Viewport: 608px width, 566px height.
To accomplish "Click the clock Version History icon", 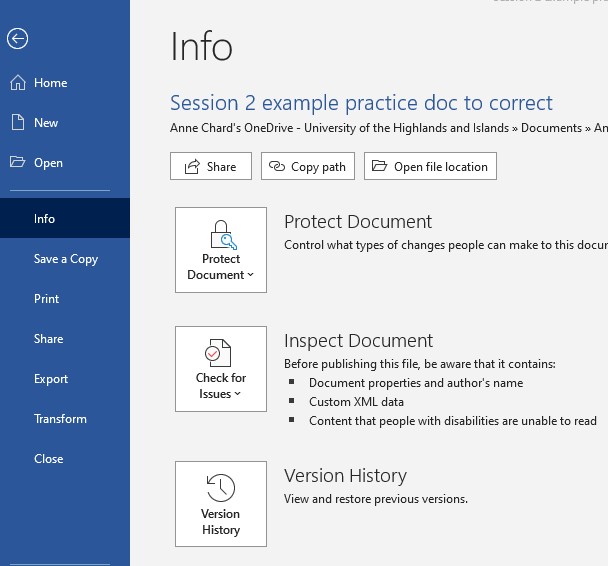I will (x=221, y=488).
